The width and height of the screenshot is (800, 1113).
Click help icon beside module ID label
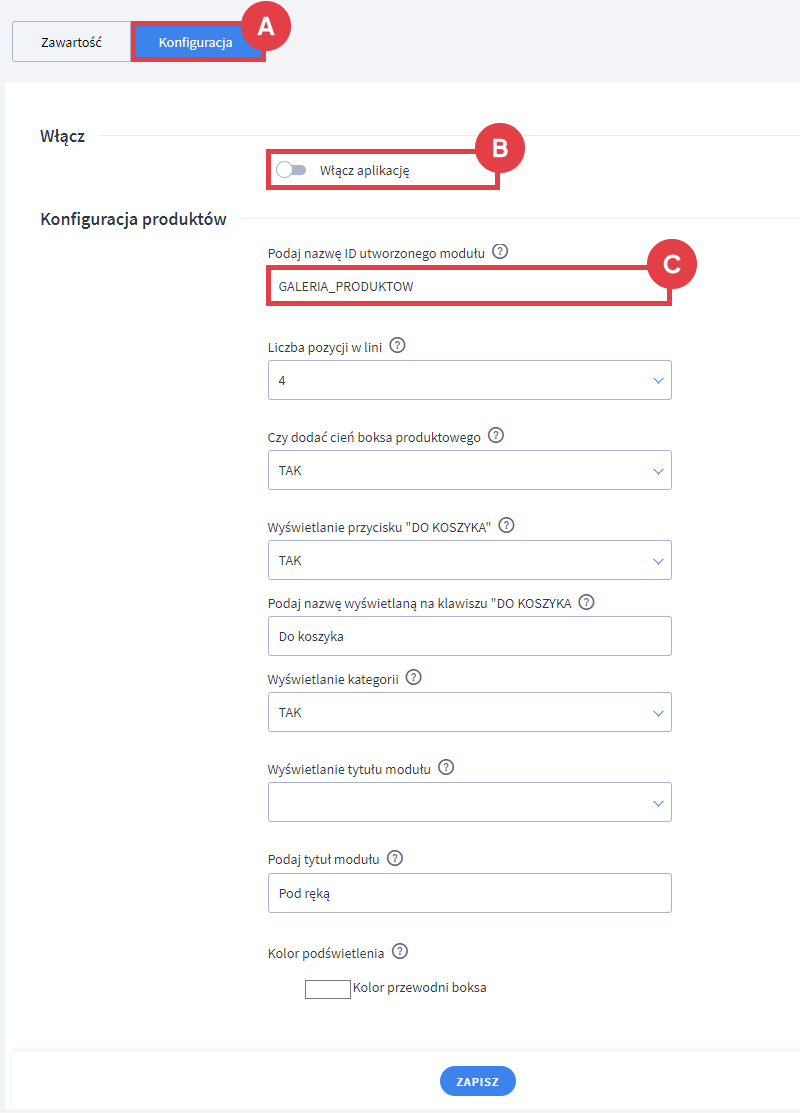(501, 253)
